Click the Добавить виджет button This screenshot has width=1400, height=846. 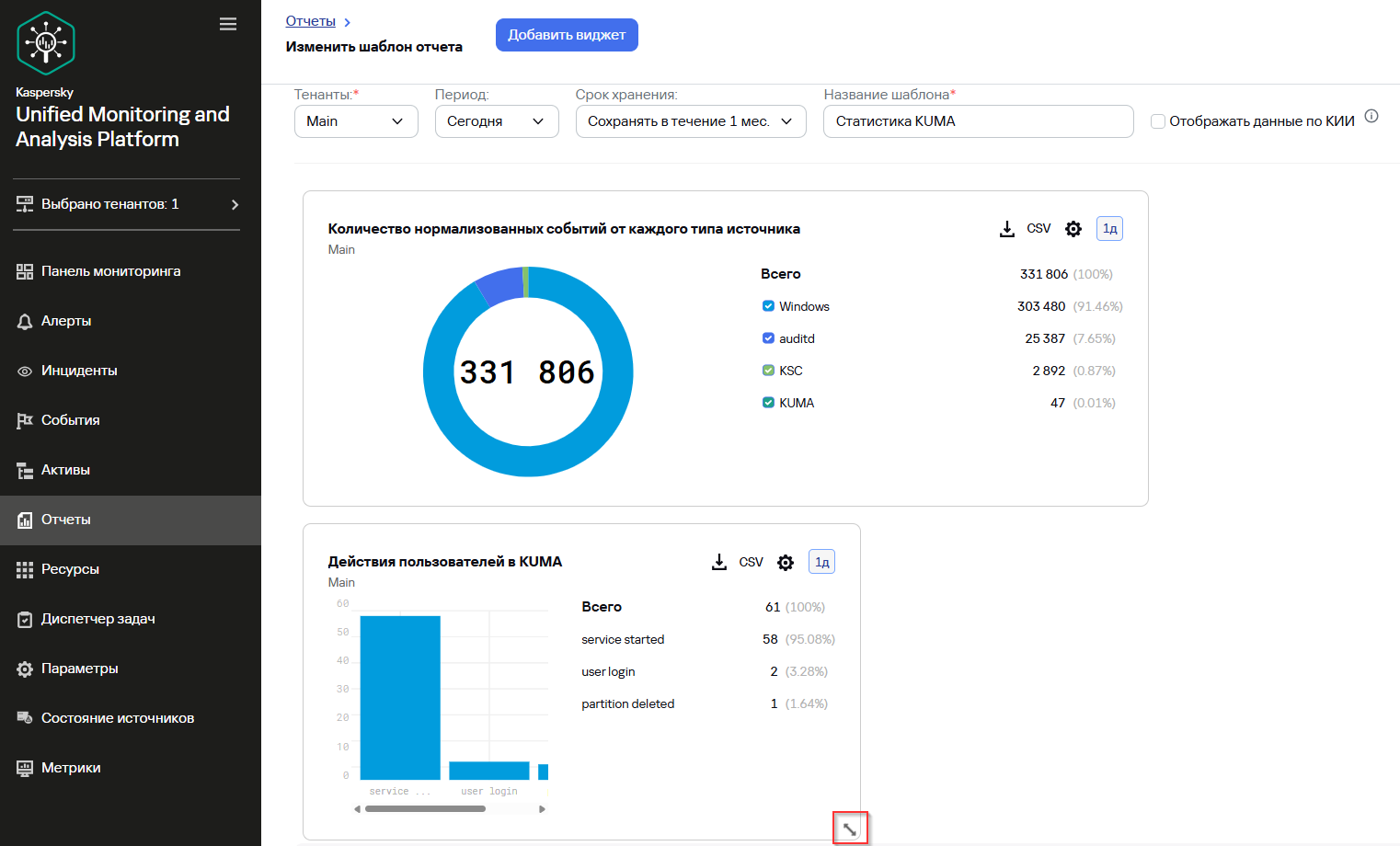pyautogui.click(x=567, y=35)
